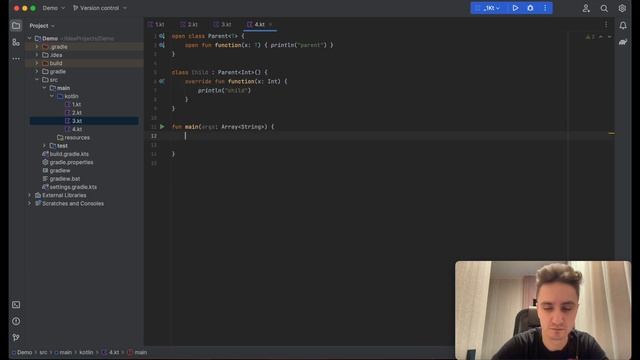The width and height of the screenshot is (640, 360).
Task: Select 3.kt in project tree
Action: pyautogui.click(x=76, y=121)
